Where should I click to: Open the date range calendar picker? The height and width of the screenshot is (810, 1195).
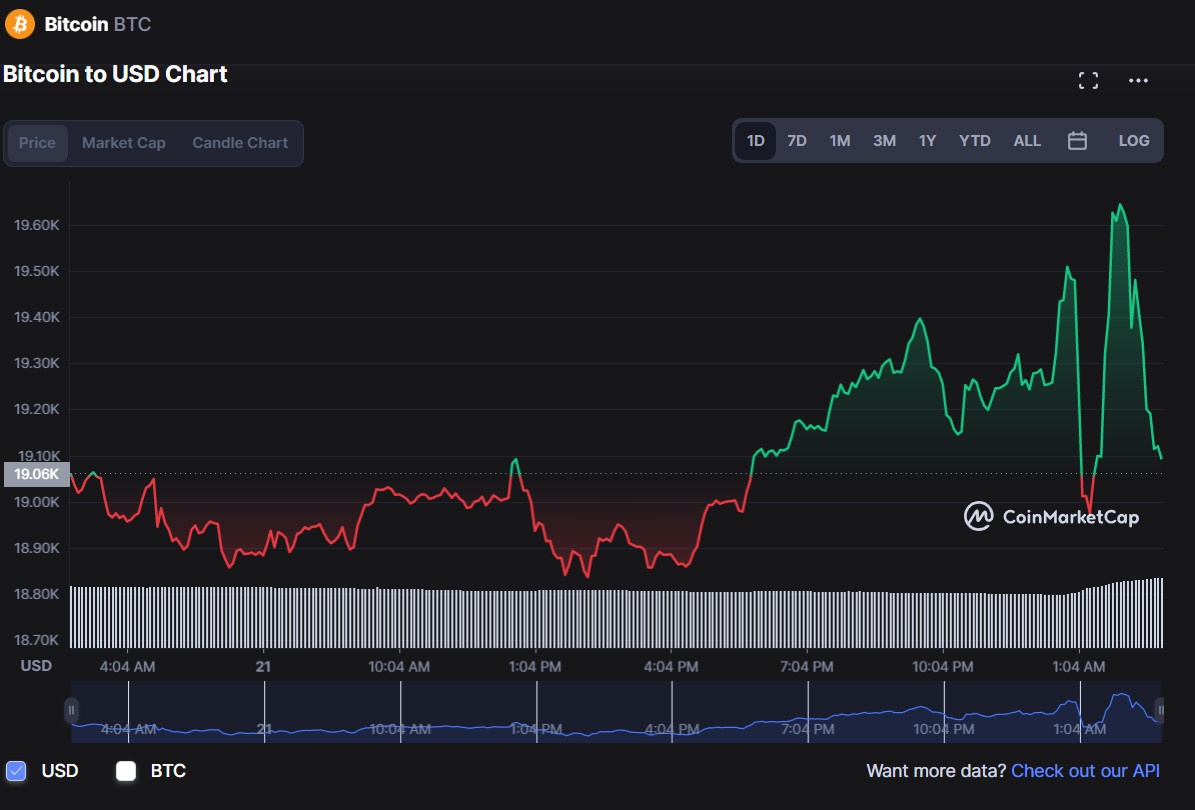[x=1077, y=140]
